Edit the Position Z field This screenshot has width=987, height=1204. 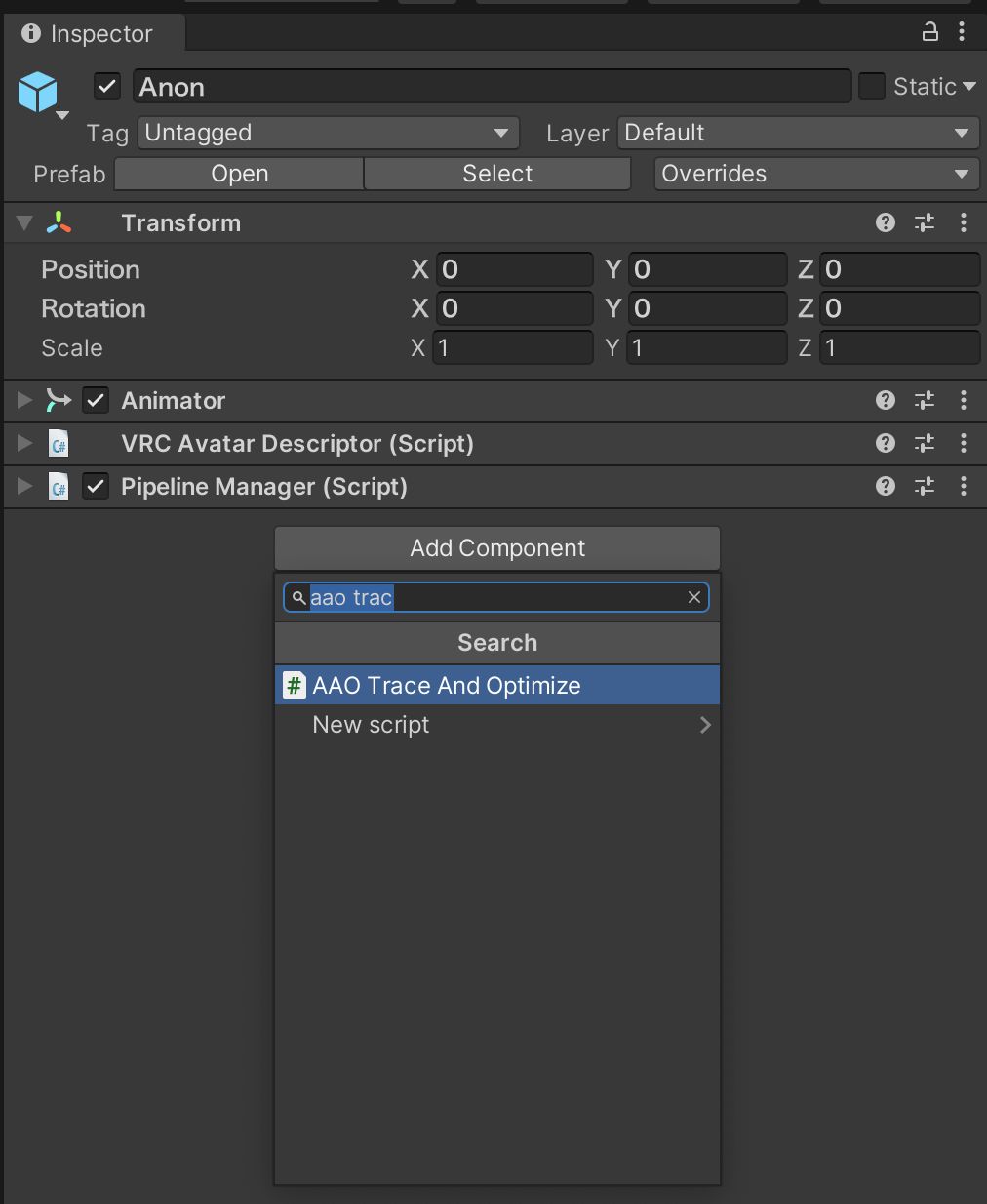[x=899, y=269]
